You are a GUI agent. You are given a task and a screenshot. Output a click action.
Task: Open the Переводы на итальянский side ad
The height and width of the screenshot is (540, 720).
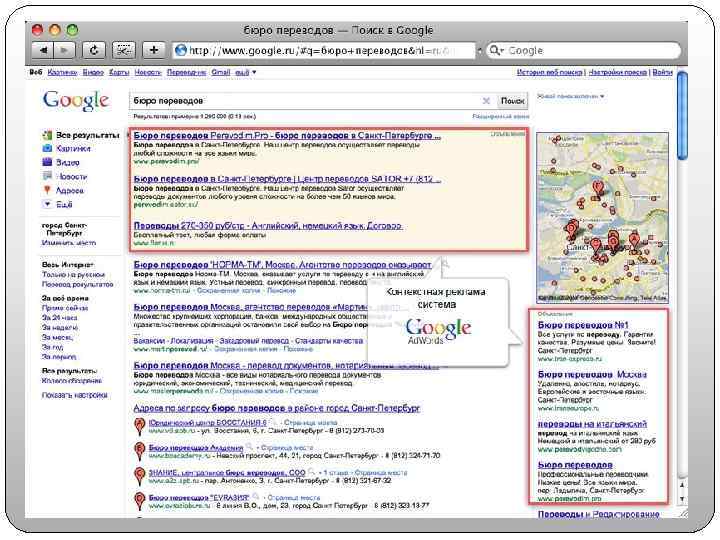coord(592,424)
